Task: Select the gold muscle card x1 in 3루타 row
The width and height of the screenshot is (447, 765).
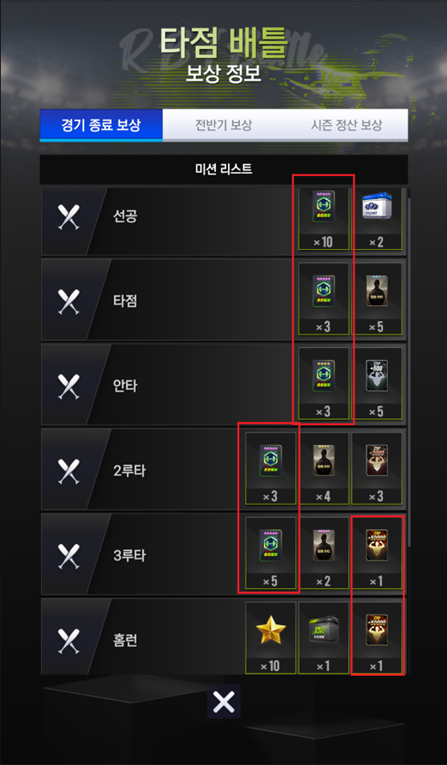Action: click(376, 553)
